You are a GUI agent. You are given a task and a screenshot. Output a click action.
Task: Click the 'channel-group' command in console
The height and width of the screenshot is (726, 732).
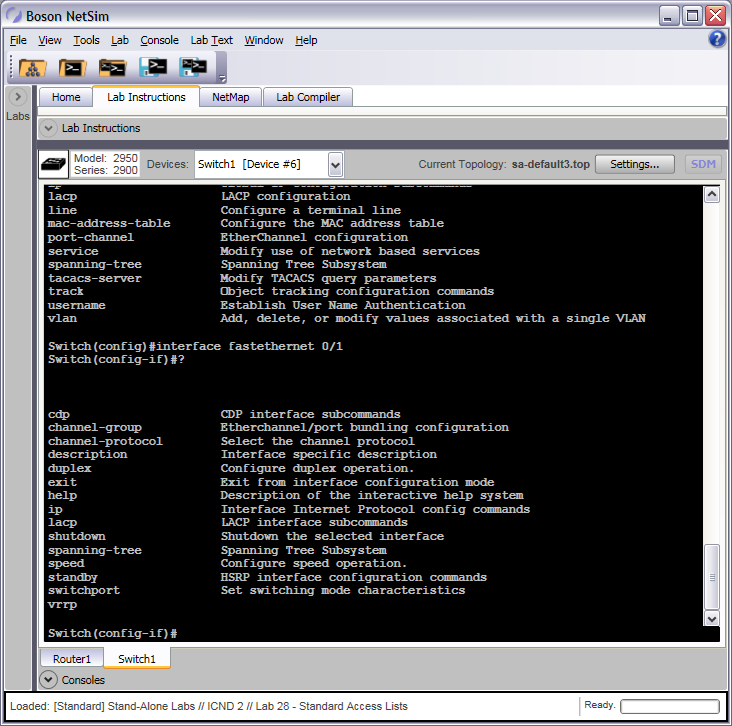pos(95,428)
